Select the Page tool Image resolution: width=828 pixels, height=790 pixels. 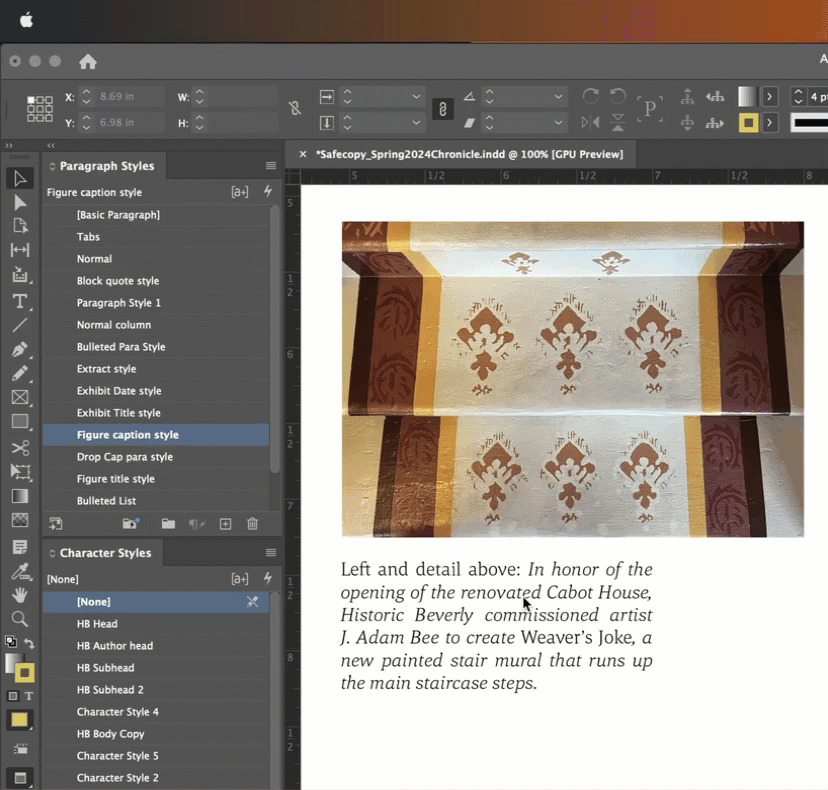pos(20,226)
